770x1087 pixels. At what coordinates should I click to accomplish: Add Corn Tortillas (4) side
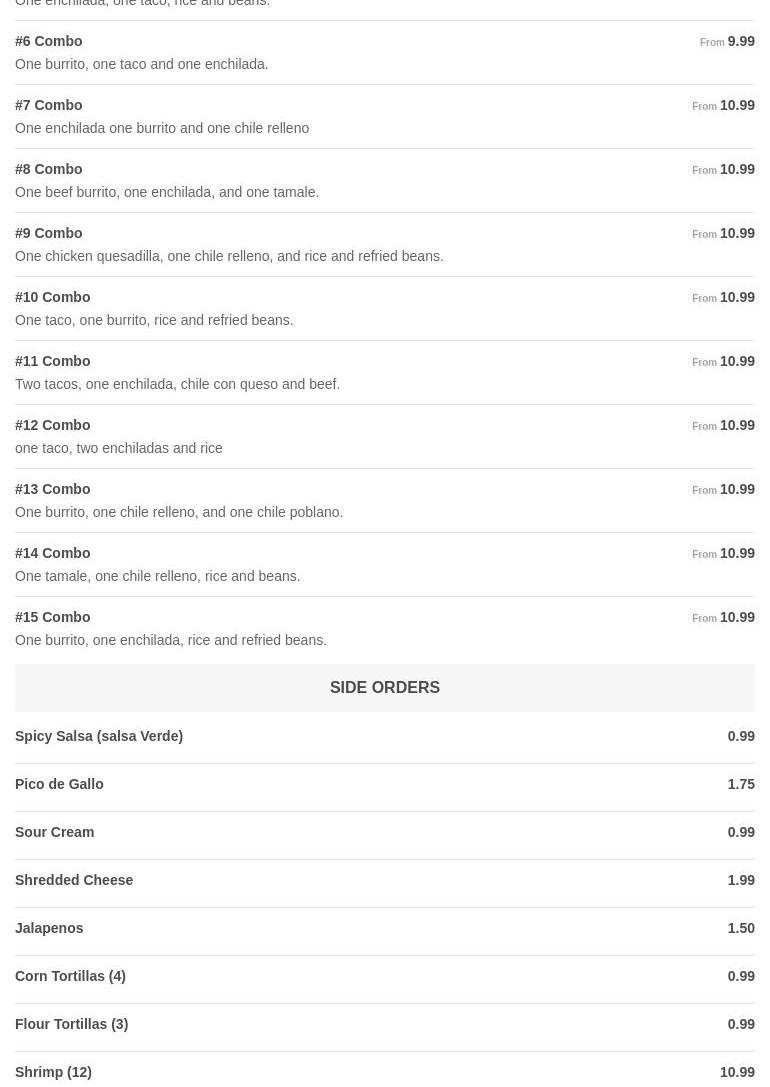(x=70, y=977)
